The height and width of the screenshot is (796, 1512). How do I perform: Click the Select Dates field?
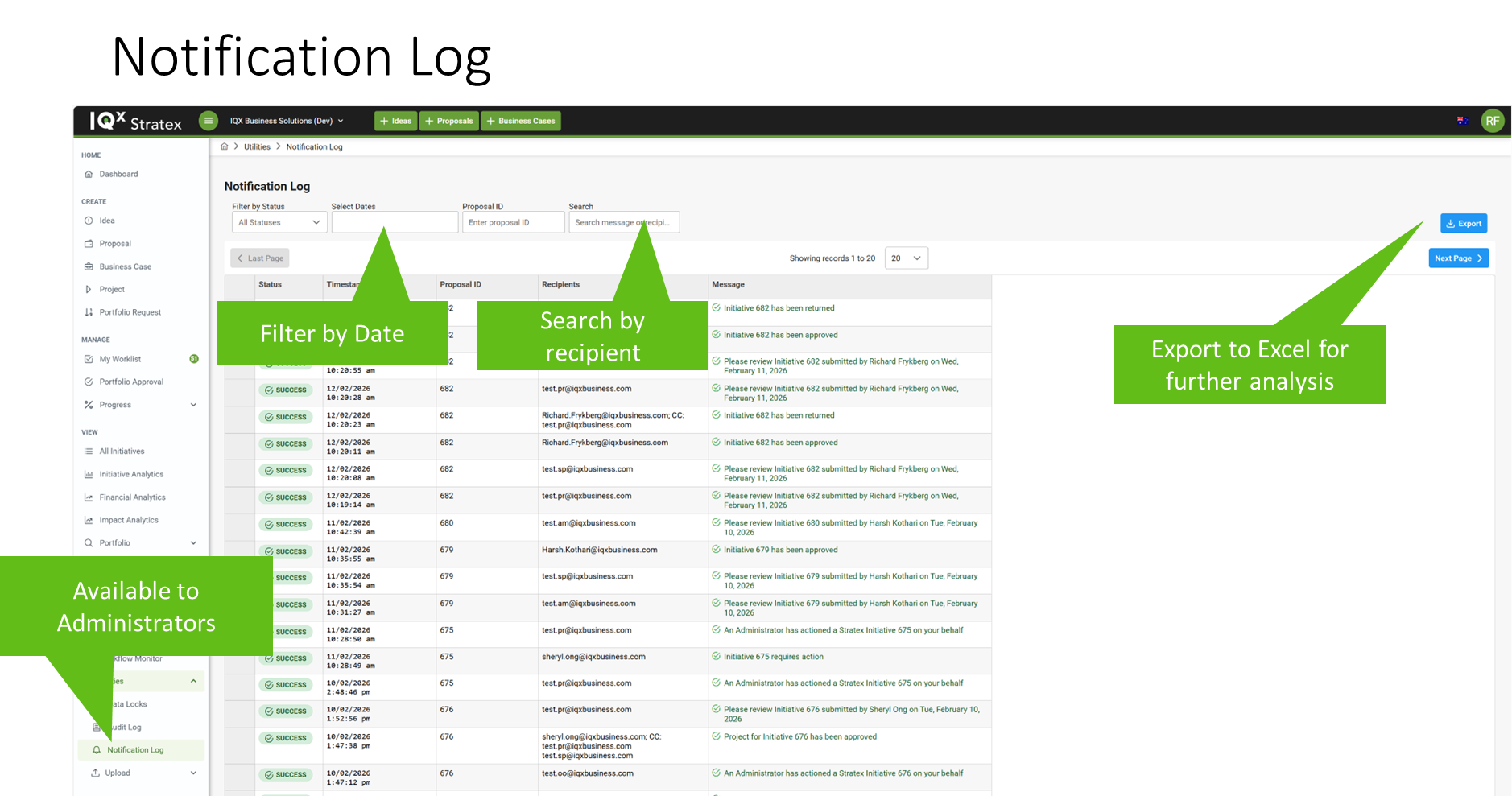[394, 223]
